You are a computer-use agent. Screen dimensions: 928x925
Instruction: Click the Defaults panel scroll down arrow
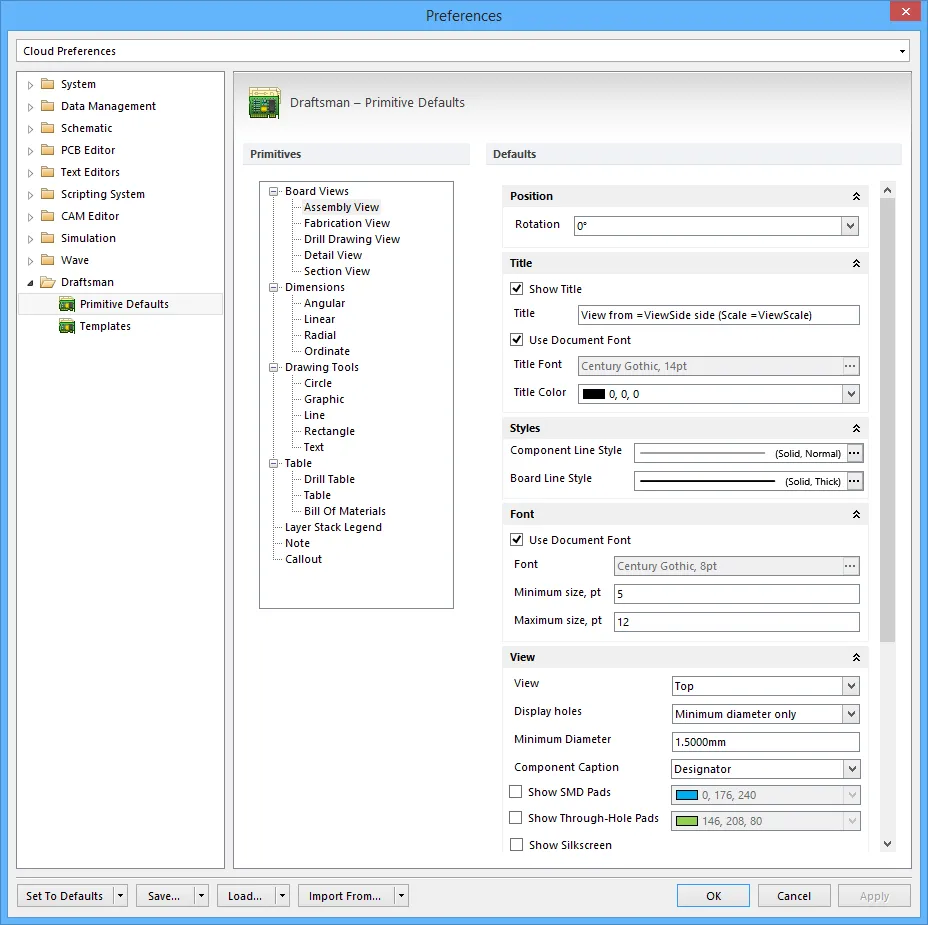[887, 844]
